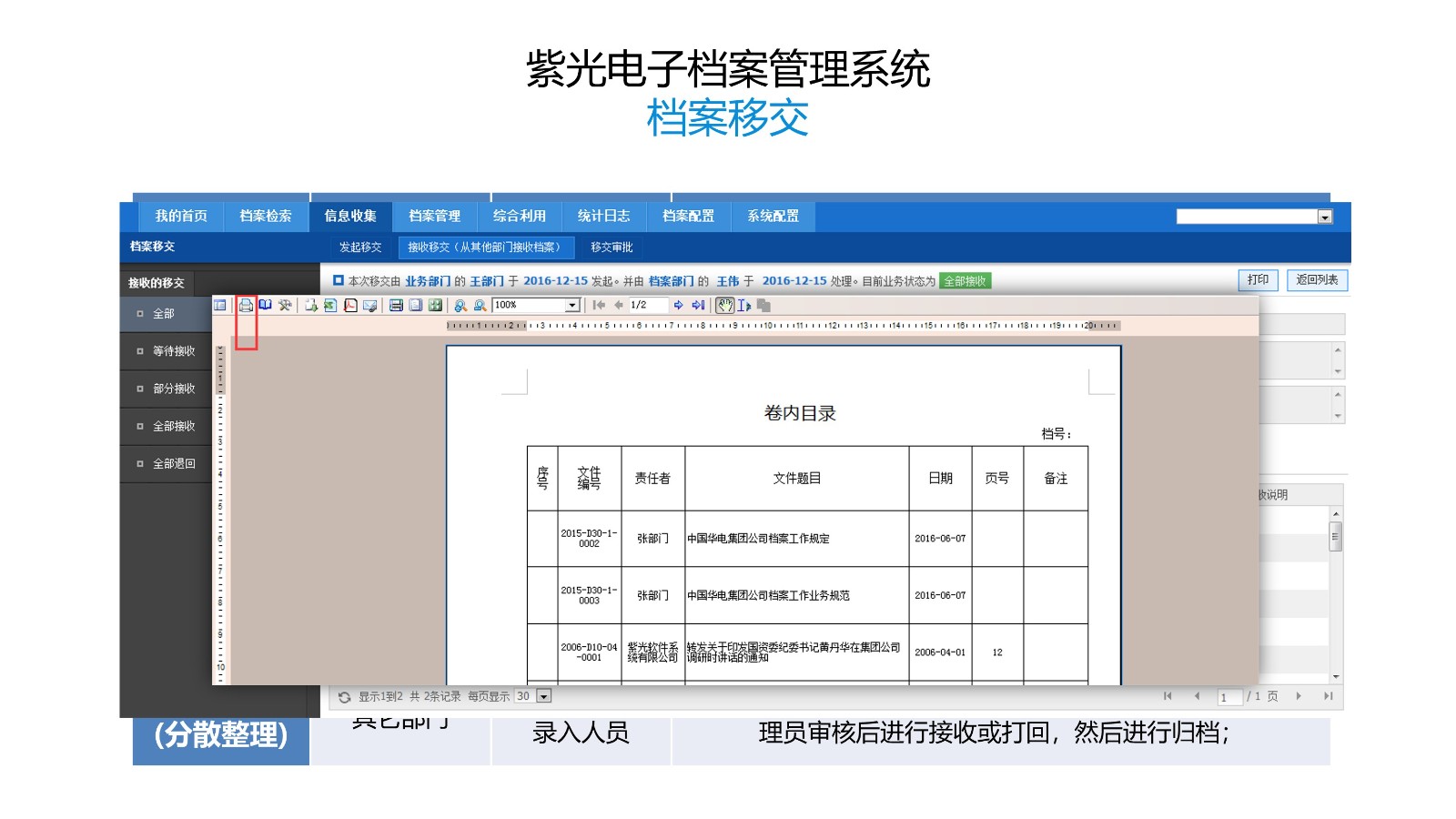Open 档案管理 tab

(x=435, y=216)
